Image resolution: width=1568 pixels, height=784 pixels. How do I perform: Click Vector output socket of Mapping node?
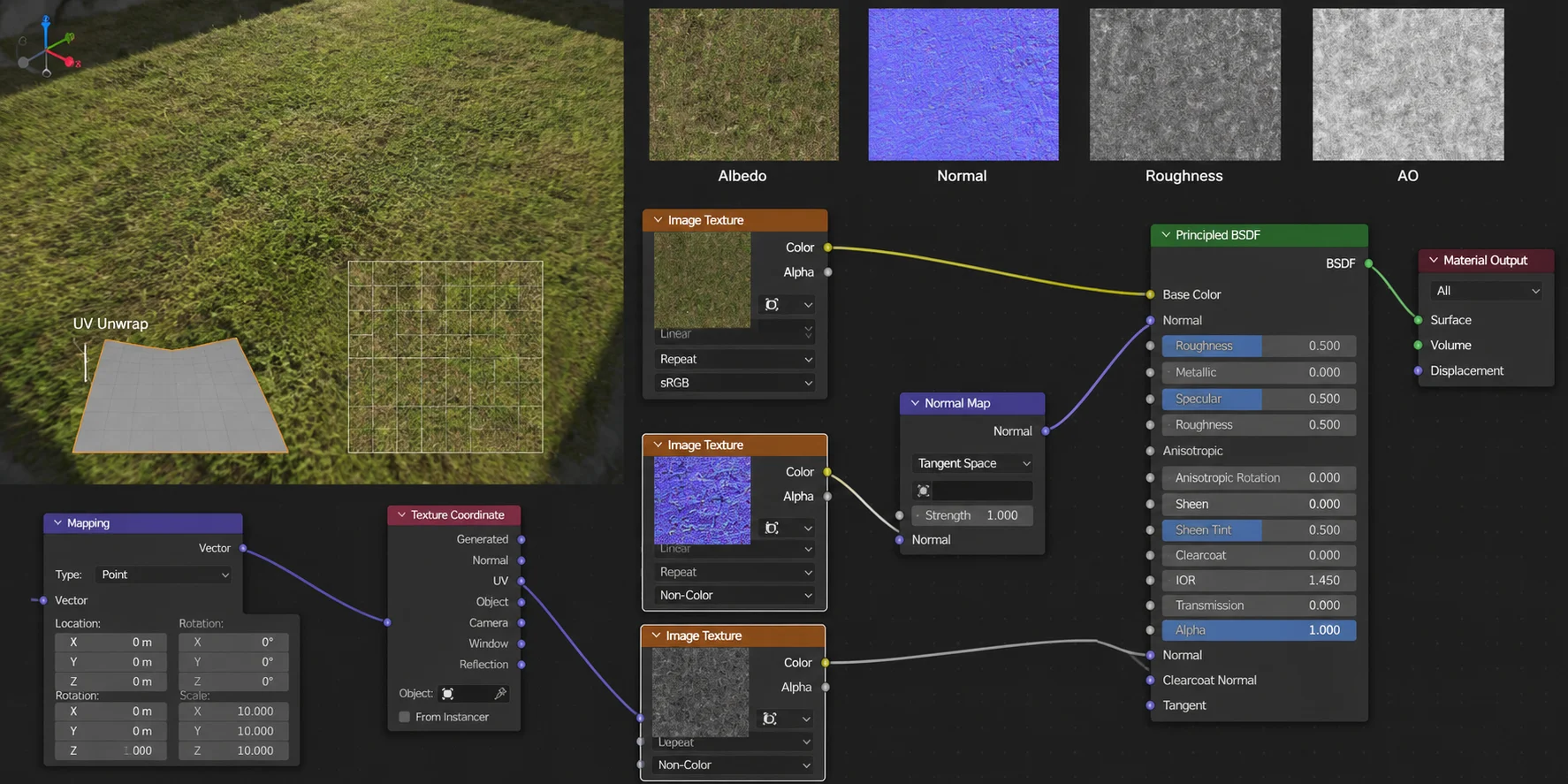click(243, 548)
